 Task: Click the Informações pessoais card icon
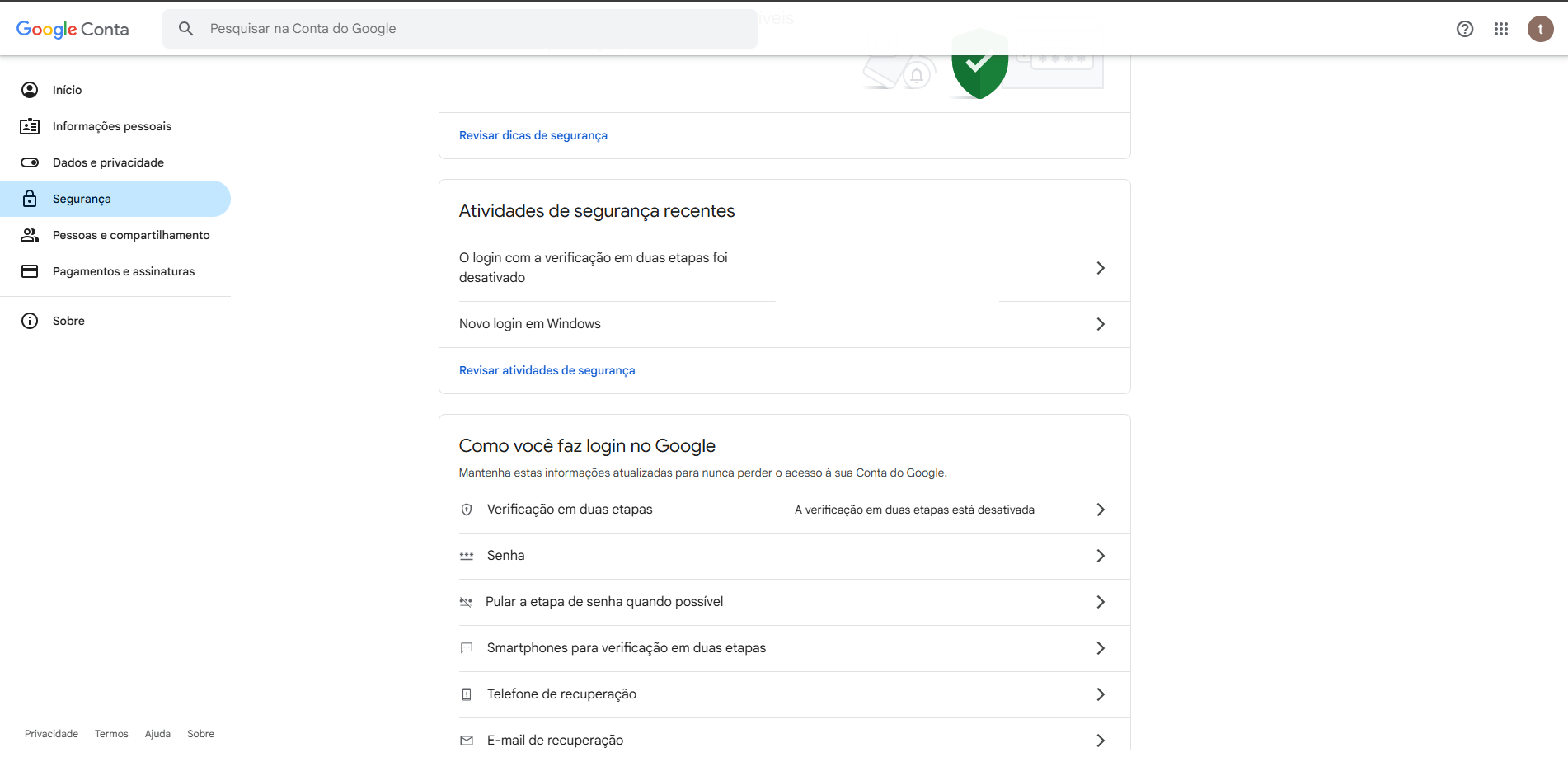tap(30, 126)
